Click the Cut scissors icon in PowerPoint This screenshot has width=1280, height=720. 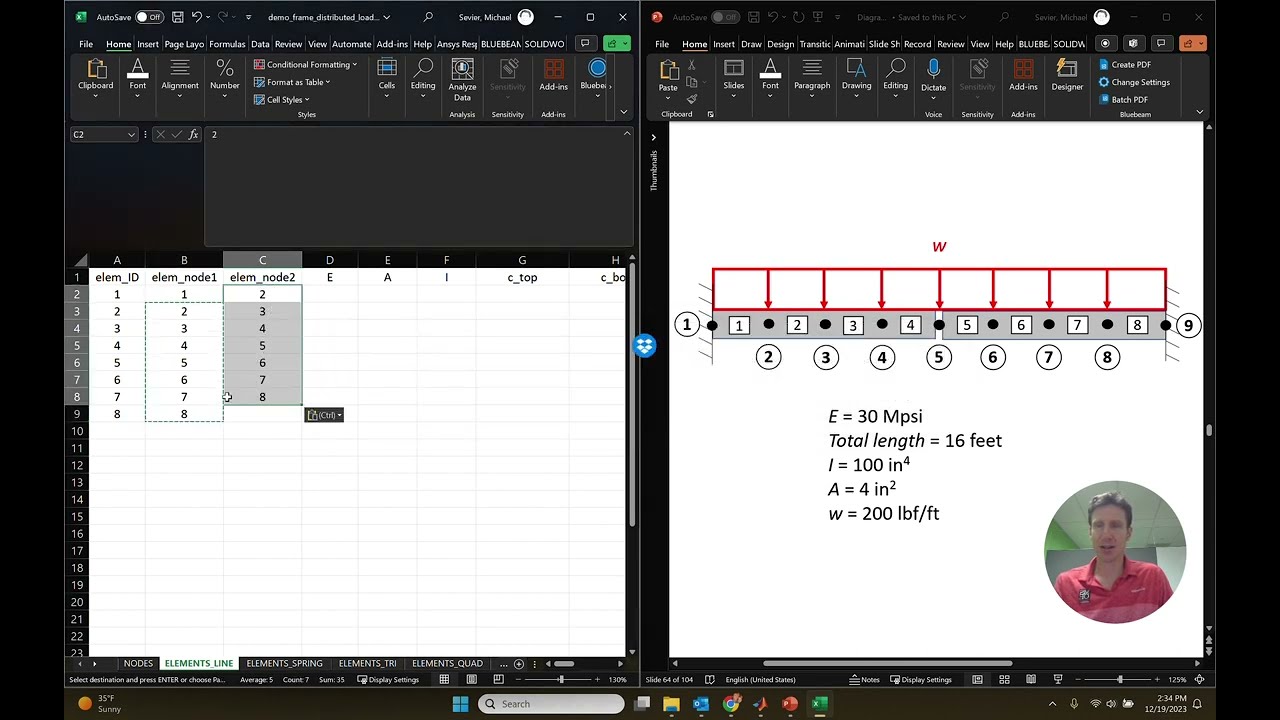tap(691, 65)
